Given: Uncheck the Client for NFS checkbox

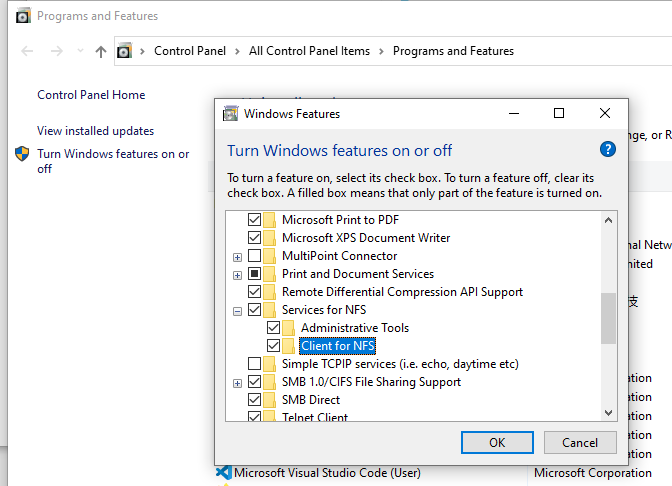Looking at the screenshot, I should pyautogui.click(x=273, y=346).
